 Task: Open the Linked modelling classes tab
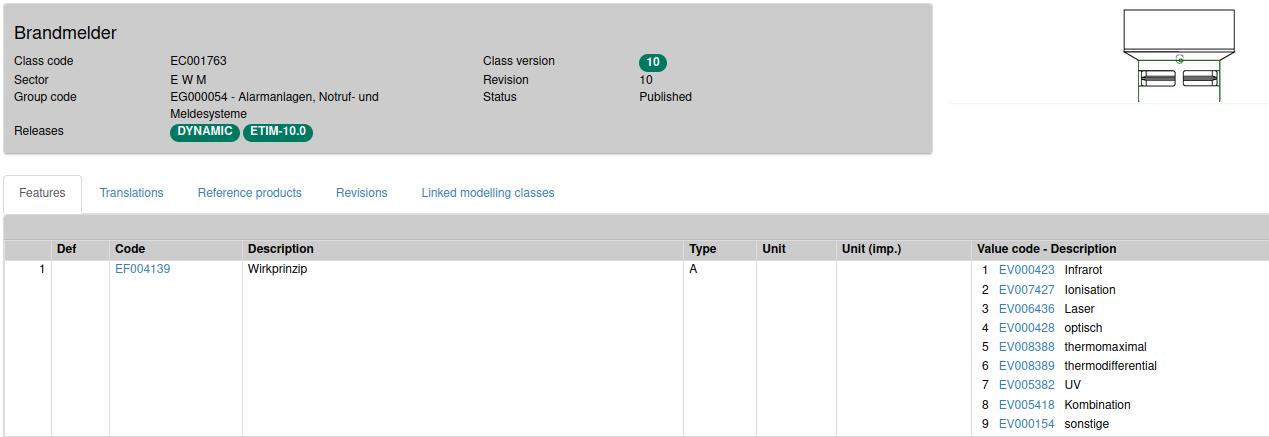coord(487,193)
